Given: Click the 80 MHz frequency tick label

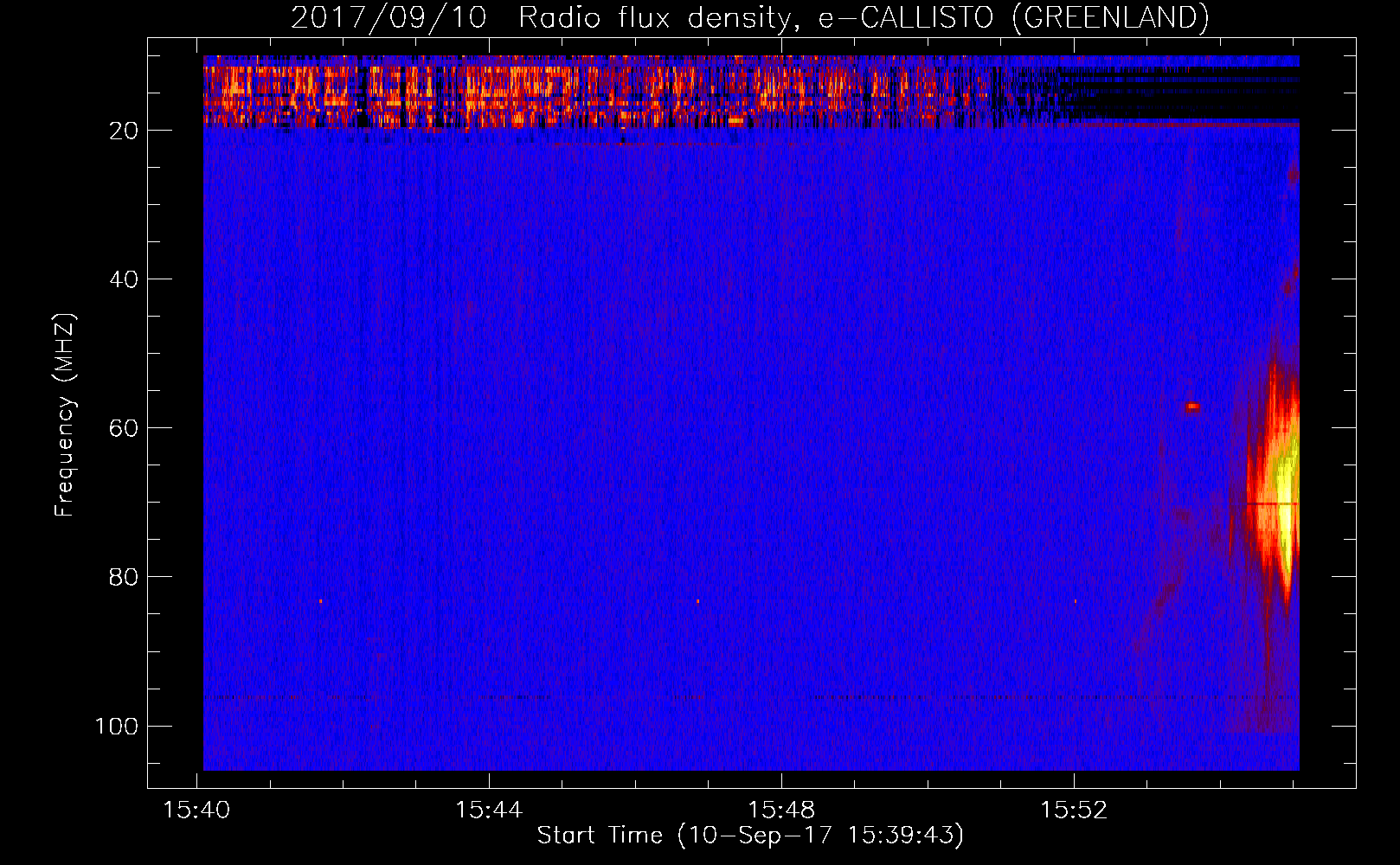Looking at the screenshot, I should coord(124,577).
